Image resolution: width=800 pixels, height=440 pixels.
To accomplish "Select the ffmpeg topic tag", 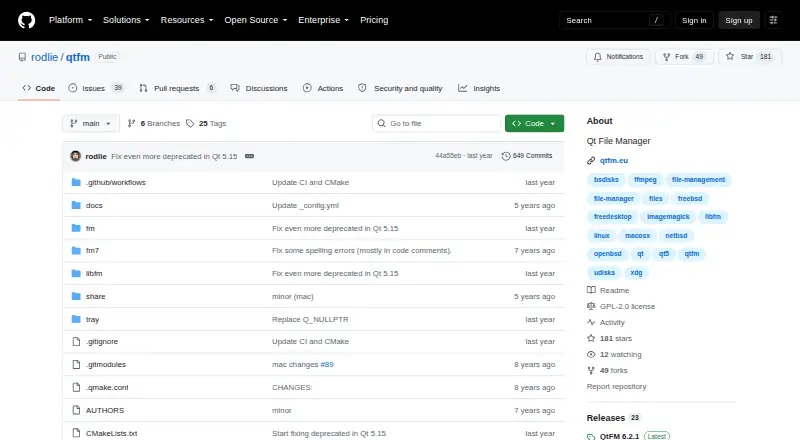I will [645, 180].
